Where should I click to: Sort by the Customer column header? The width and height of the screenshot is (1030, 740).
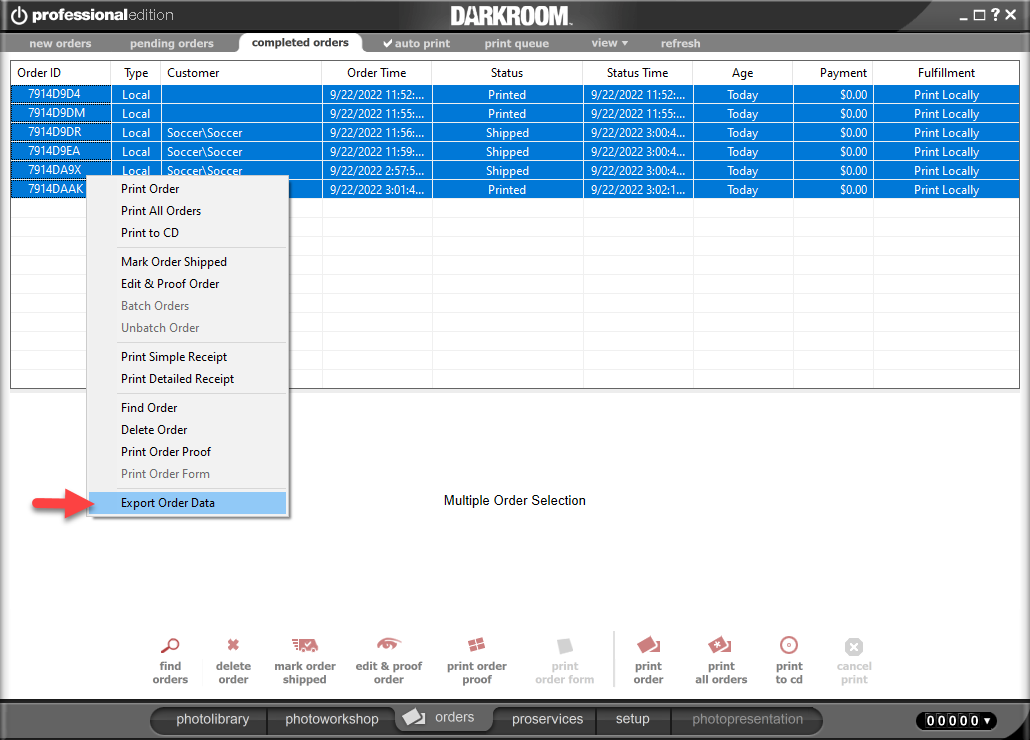[241, 73]
